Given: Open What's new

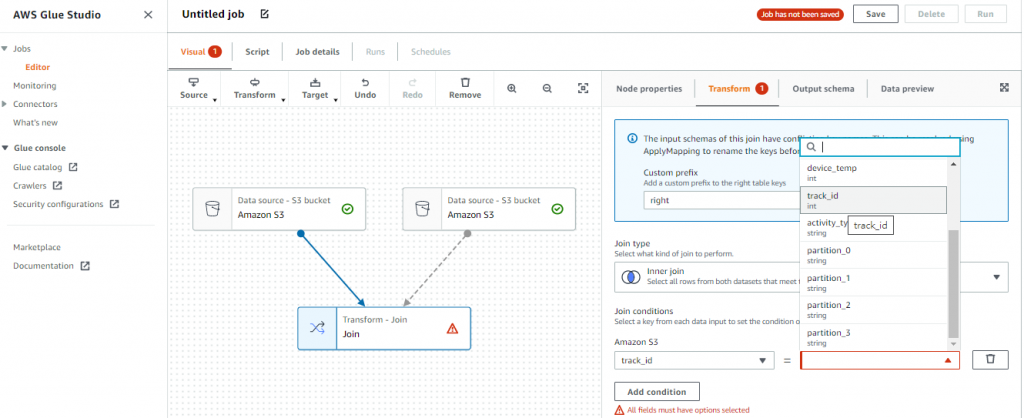Looking at the screenshot, I should coord(35,122).
